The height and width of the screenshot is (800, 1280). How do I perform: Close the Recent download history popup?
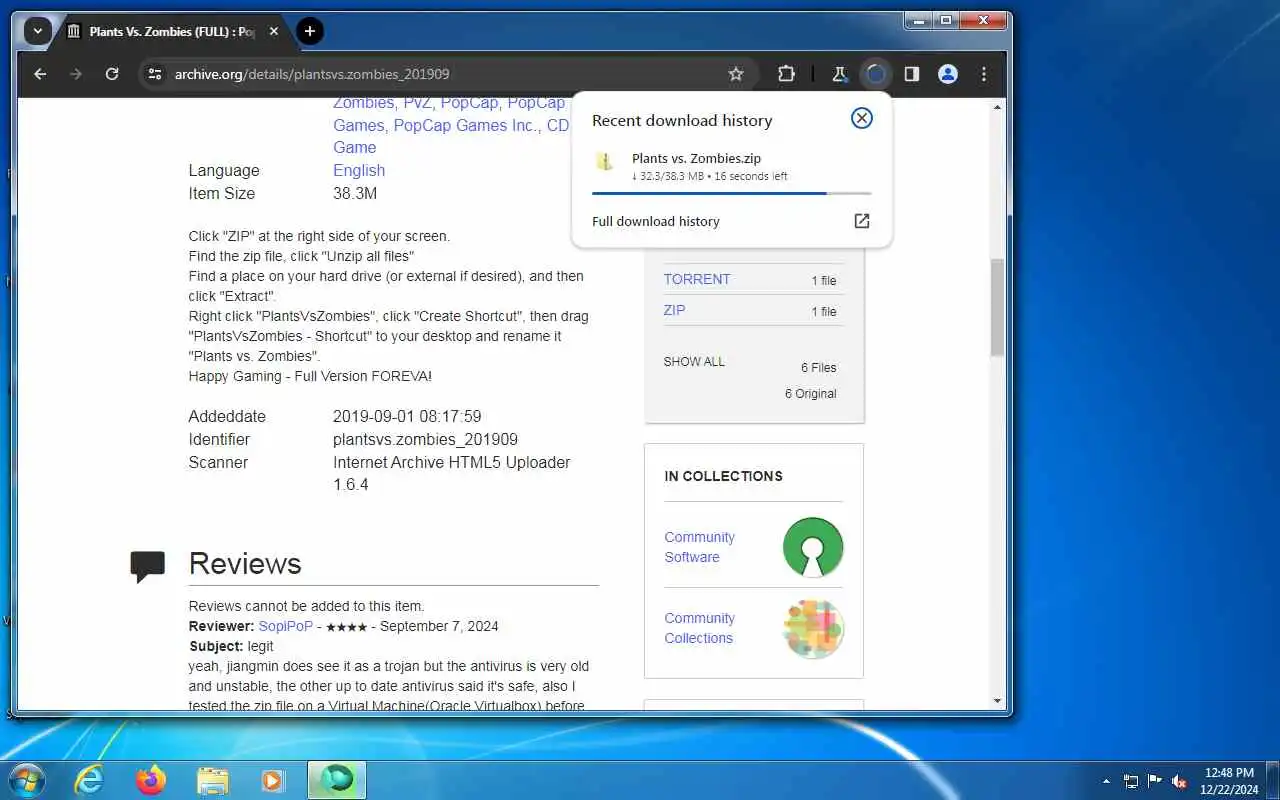pyautogui.click(x=861, y=118)
